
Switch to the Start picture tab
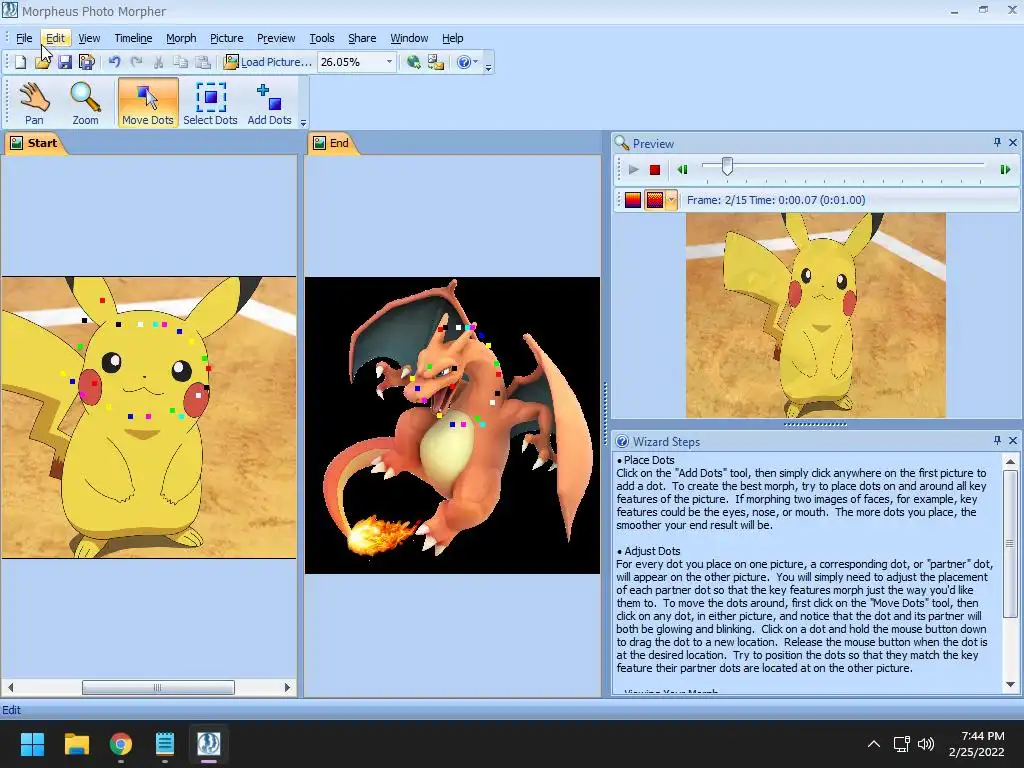coord(35,143)
